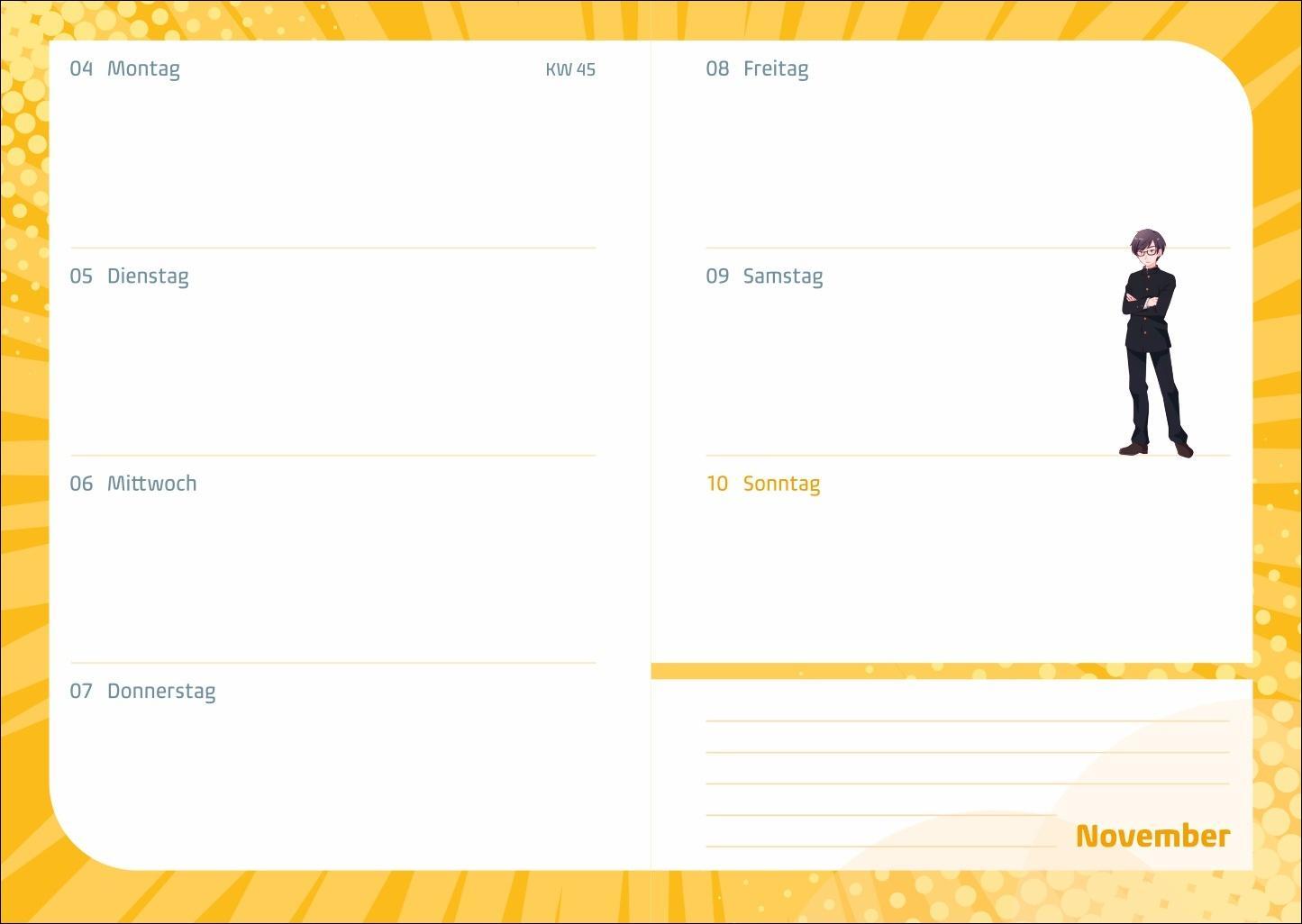
Task: Select the date number 04
Action: point(81,68)
